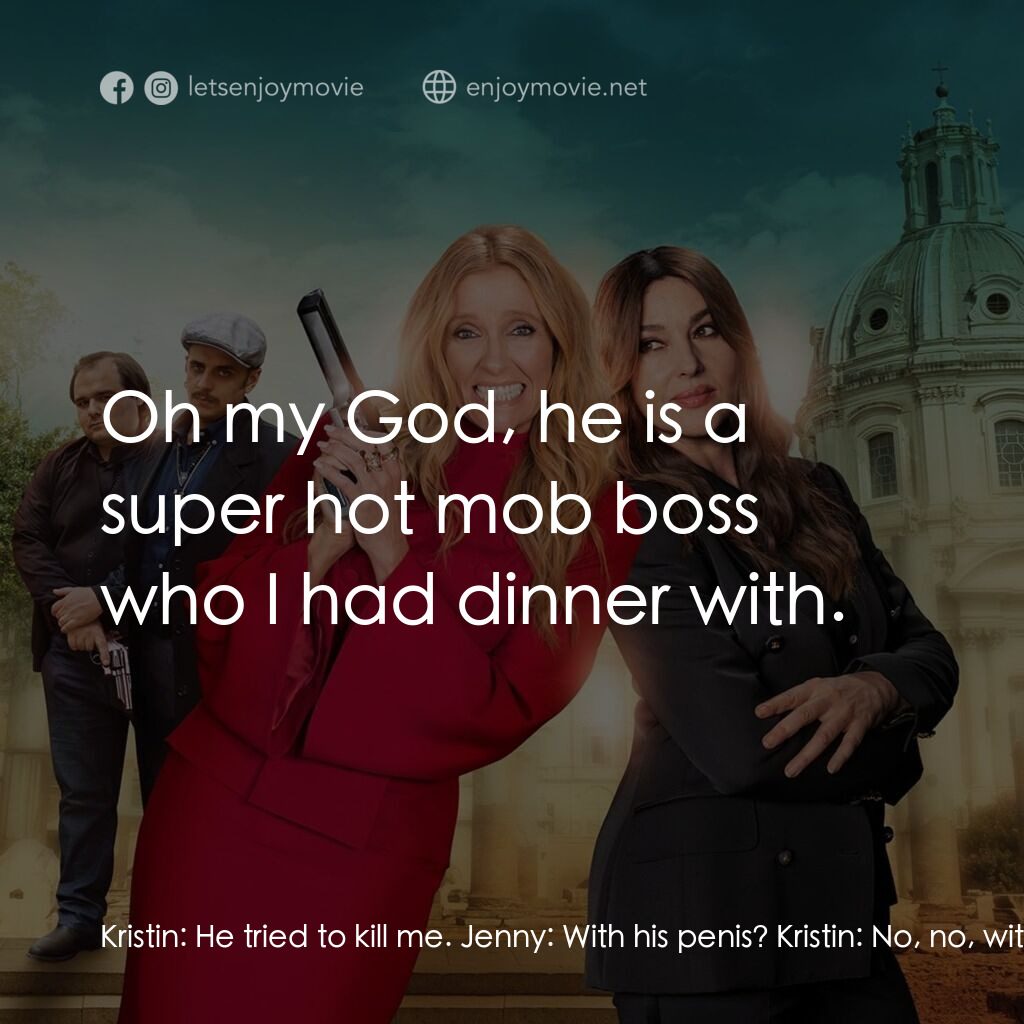The height and width of the screenshot is (1024, 1024).
Task: Select the man standing at far left
Action: click(78, 653)
